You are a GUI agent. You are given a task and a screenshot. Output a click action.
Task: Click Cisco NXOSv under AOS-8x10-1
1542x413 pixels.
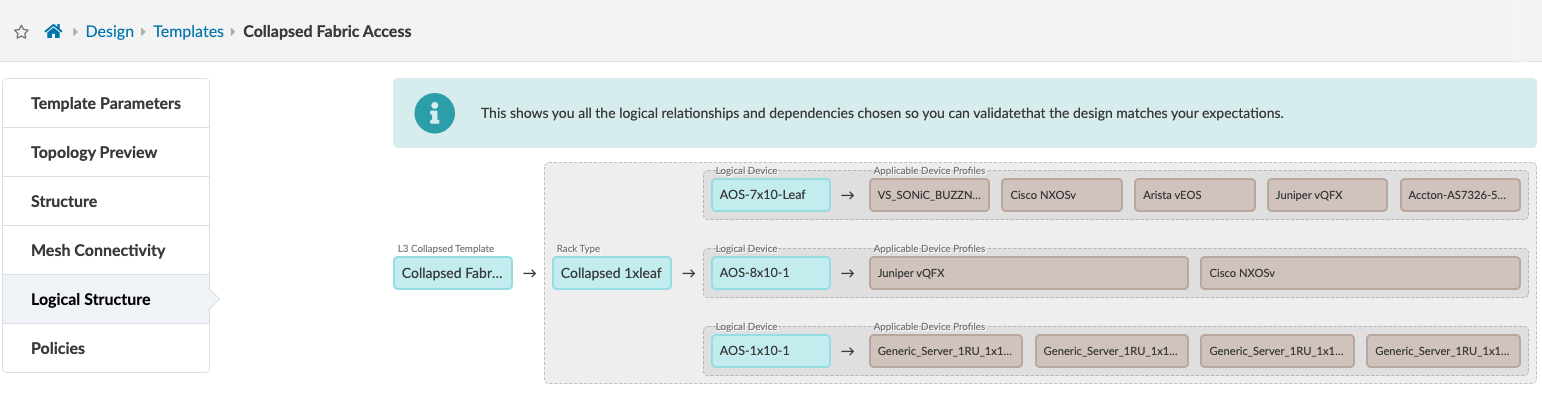[x=1360, y=273]
